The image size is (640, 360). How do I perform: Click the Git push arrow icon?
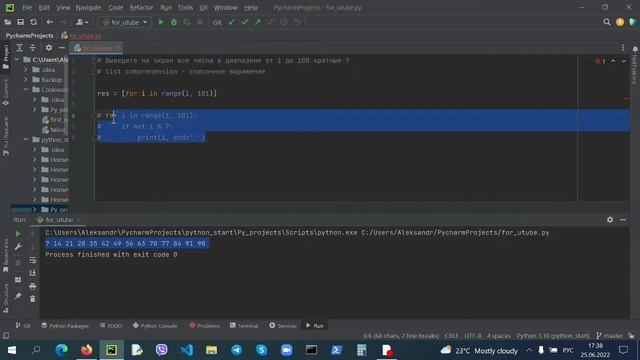pyautogui.click(x=258, y=22)
